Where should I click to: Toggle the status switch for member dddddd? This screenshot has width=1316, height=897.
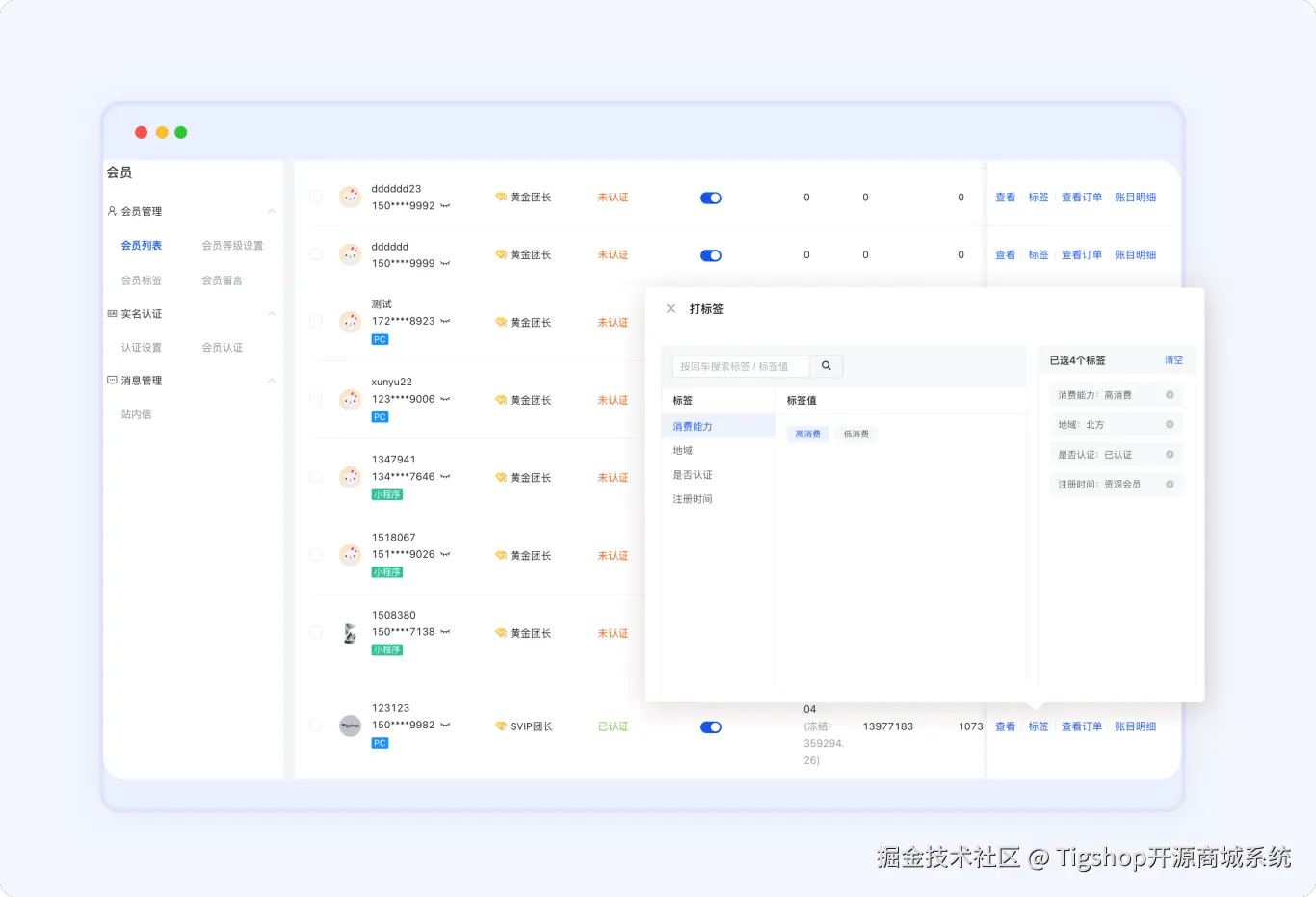711,255
